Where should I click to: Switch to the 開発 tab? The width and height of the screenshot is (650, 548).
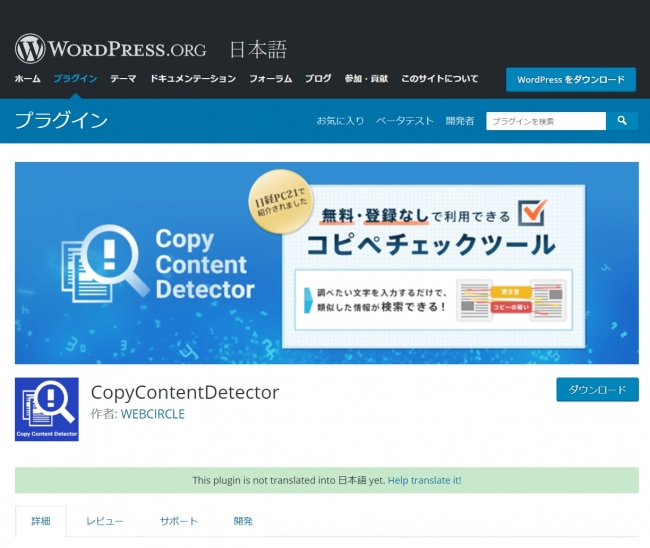point(243,521)
